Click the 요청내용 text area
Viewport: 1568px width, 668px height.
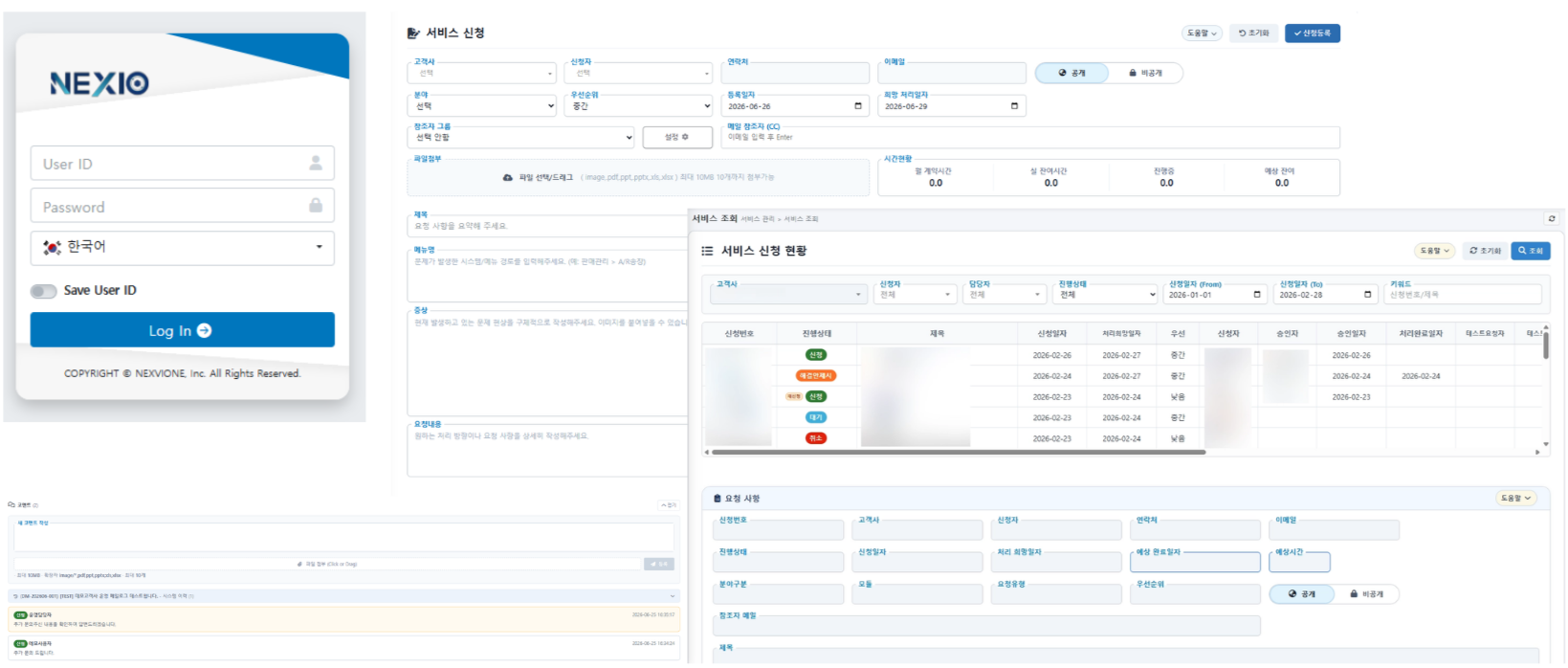click(x=547, y=450)
